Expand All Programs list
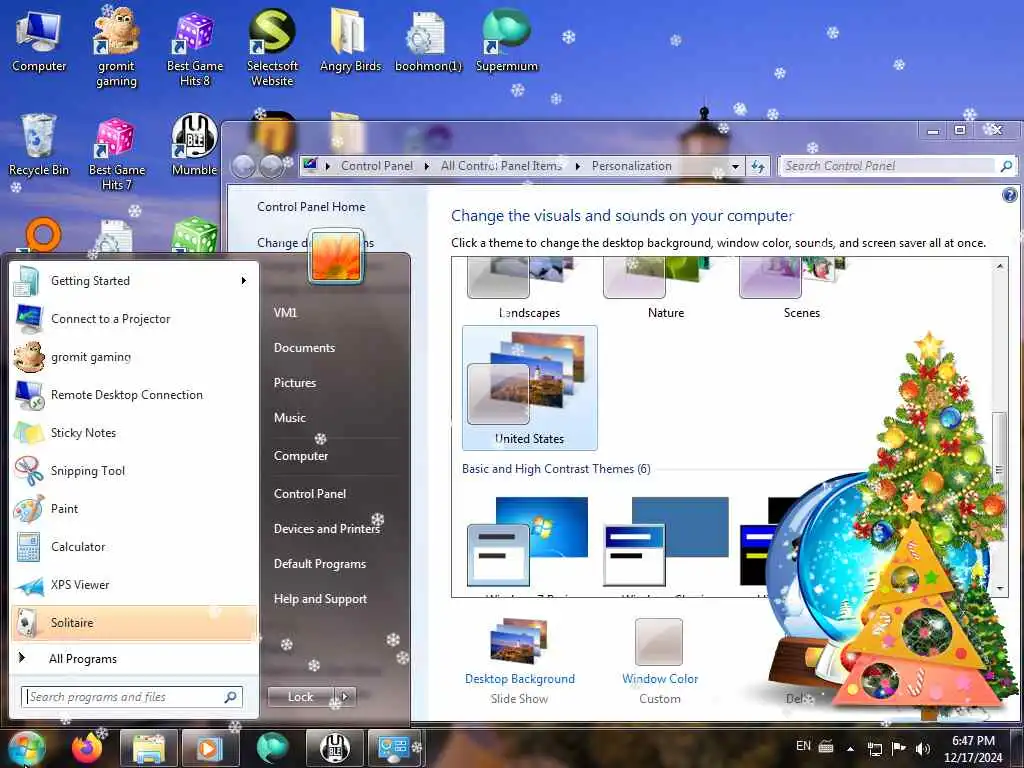 [82, 659]
